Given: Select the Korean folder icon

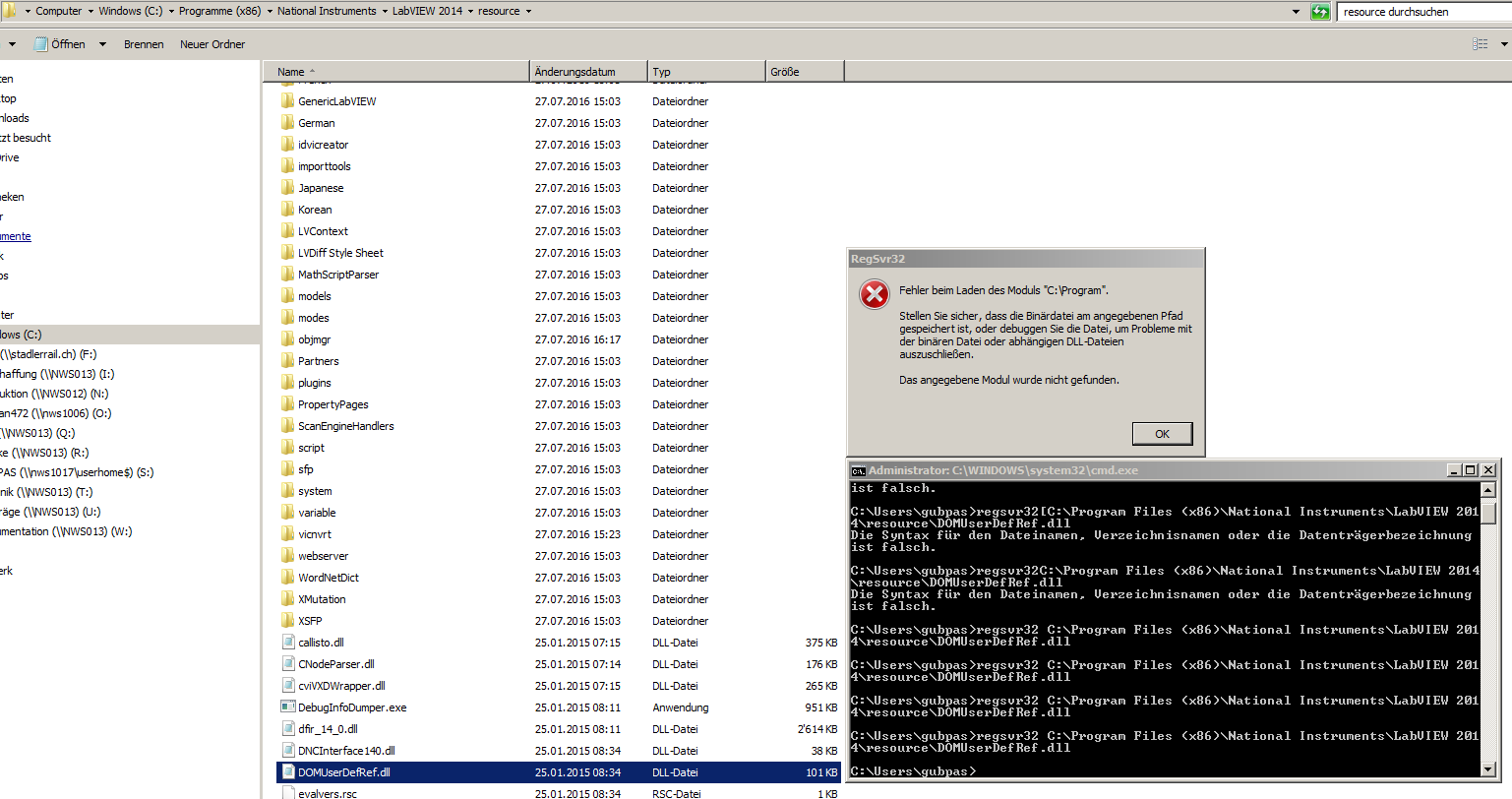Looking at the screenshot, I should (287, 210).
